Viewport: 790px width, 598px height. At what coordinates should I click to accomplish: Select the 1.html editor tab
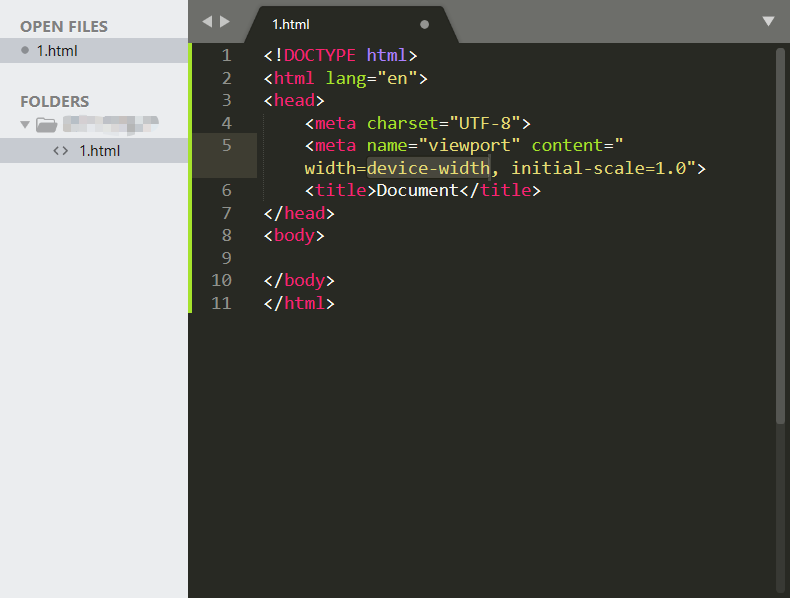click(x=351, y=24)
